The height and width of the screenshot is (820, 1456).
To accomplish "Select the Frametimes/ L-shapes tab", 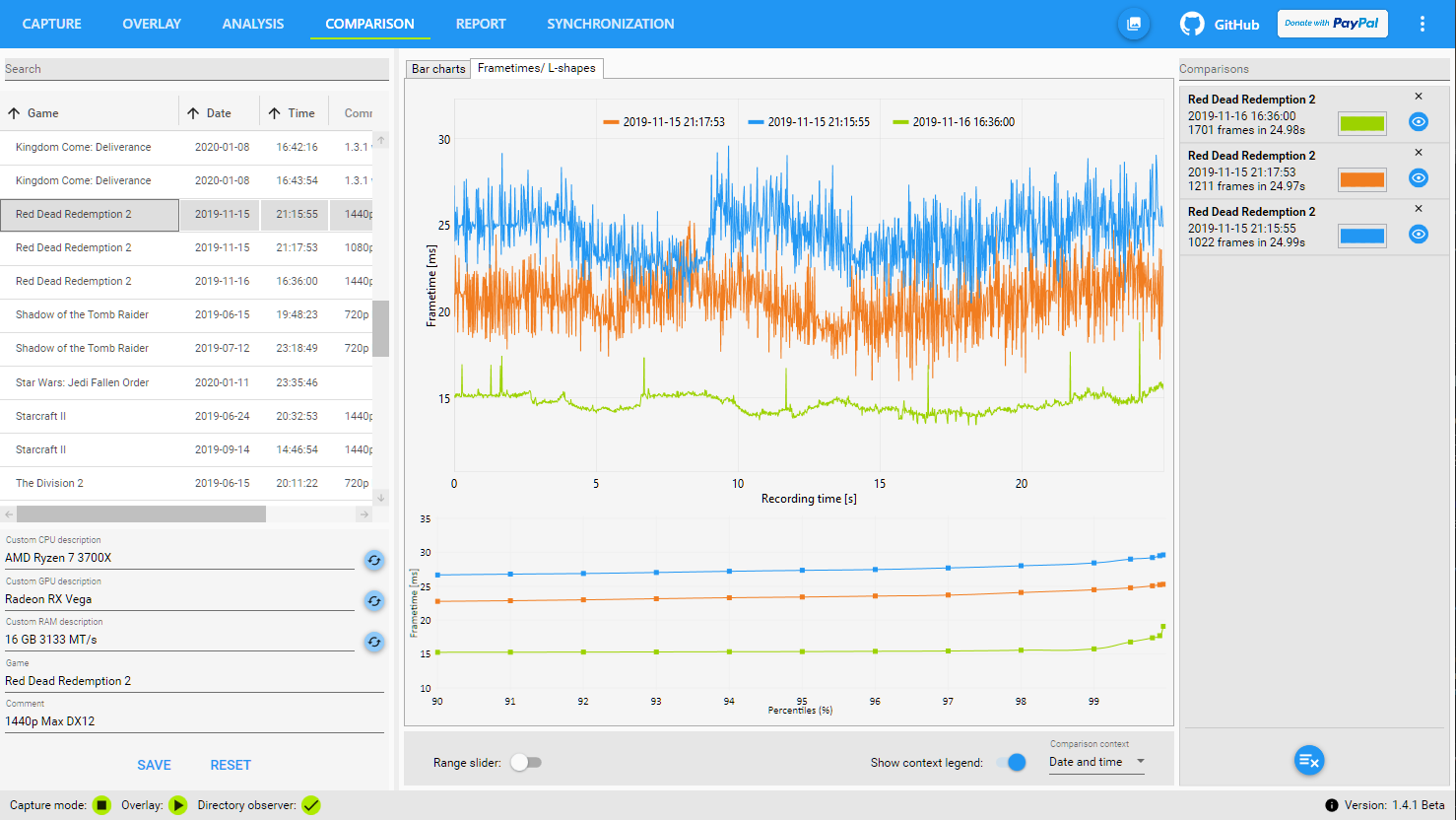I will coord(537,68).
